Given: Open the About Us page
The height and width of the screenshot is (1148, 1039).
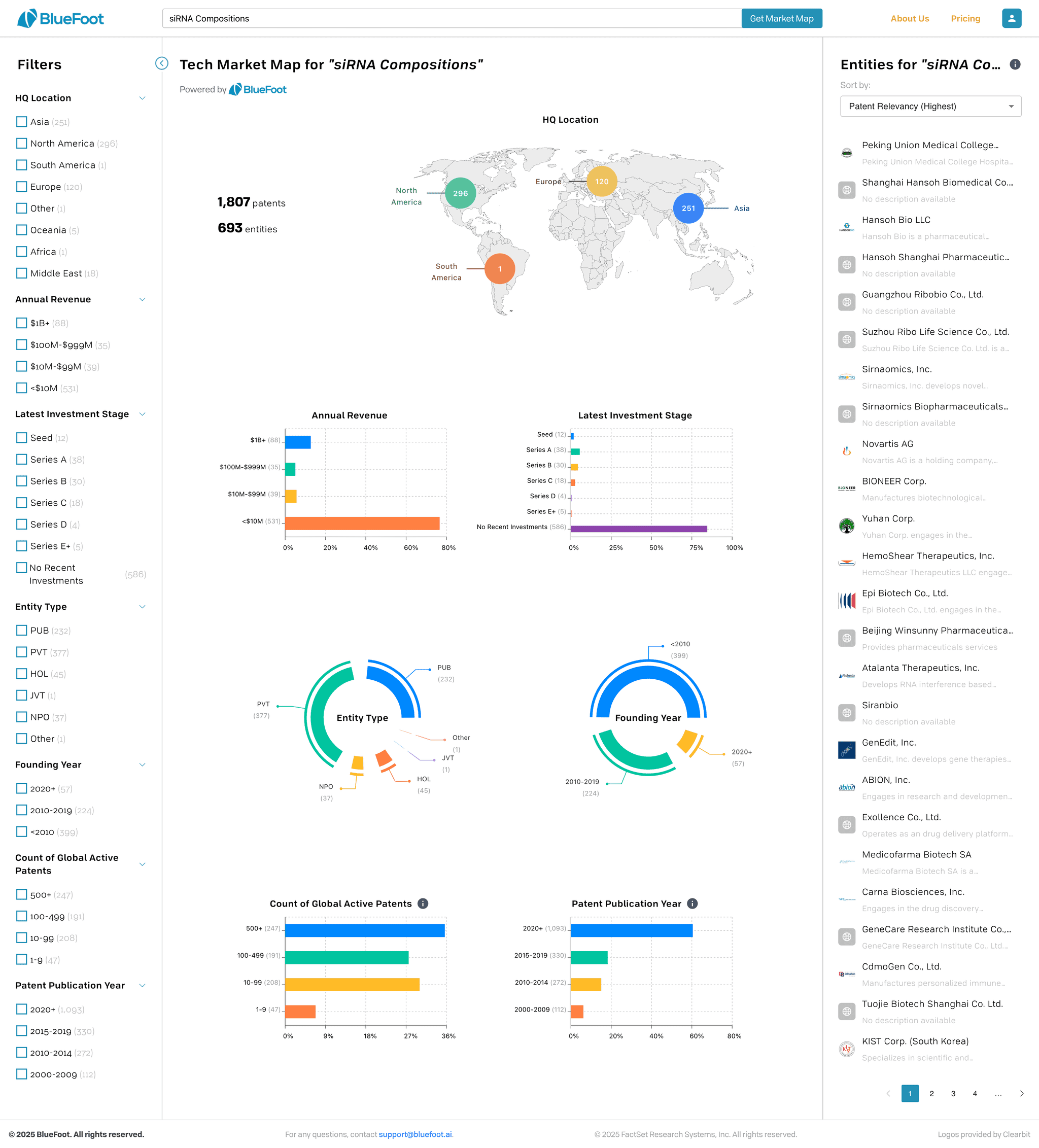Looking at the screenshot, I should [909, 18].
